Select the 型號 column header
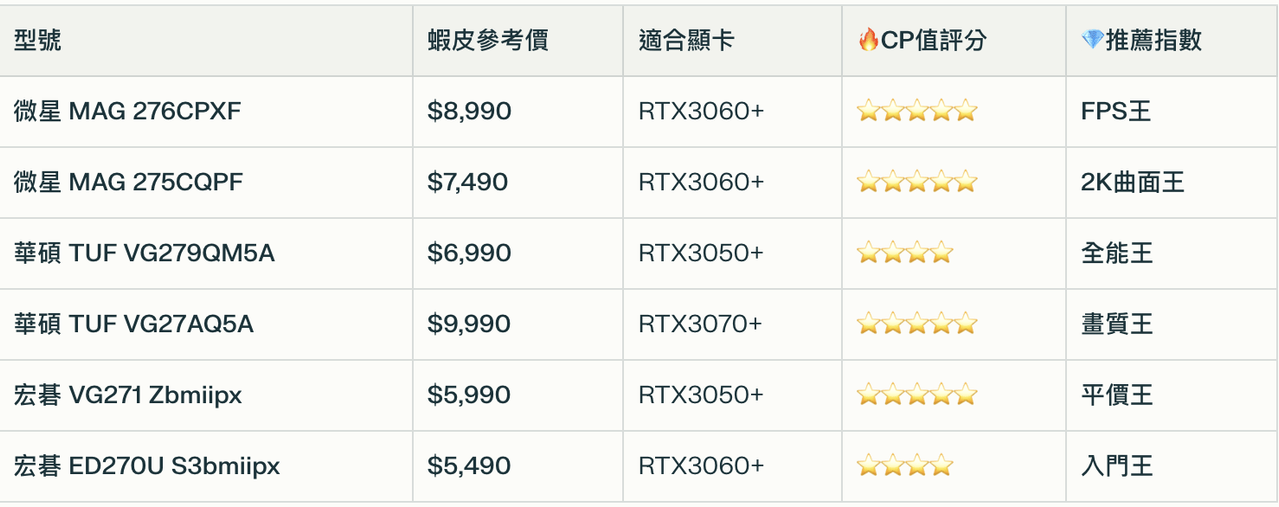This screenshot has width=1279, height=507. [x=38, y=40]
